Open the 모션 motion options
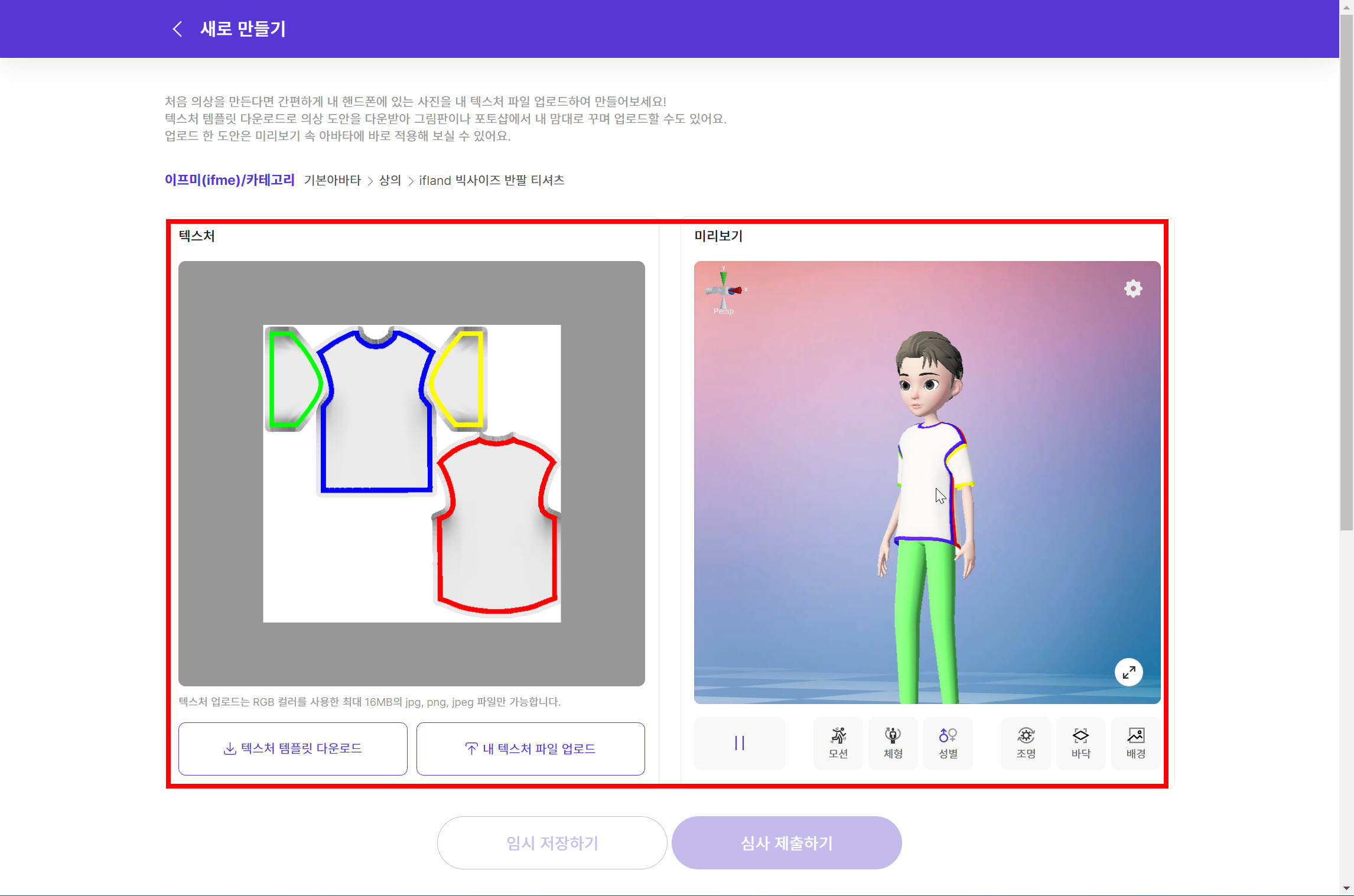Image resolution: width=1354 pixels, height=896 pixels. coord(838,743)
